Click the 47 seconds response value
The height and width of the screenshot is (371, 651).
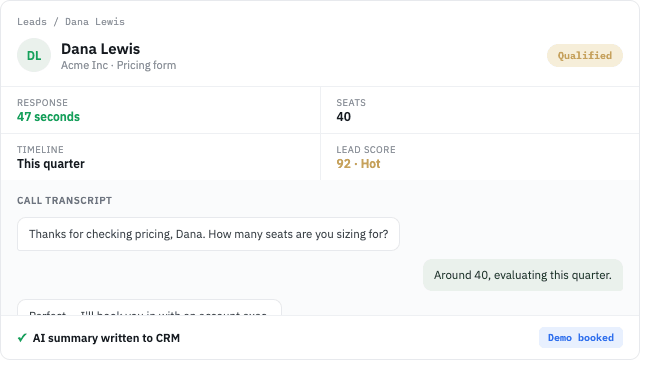(x=49, y=119)
